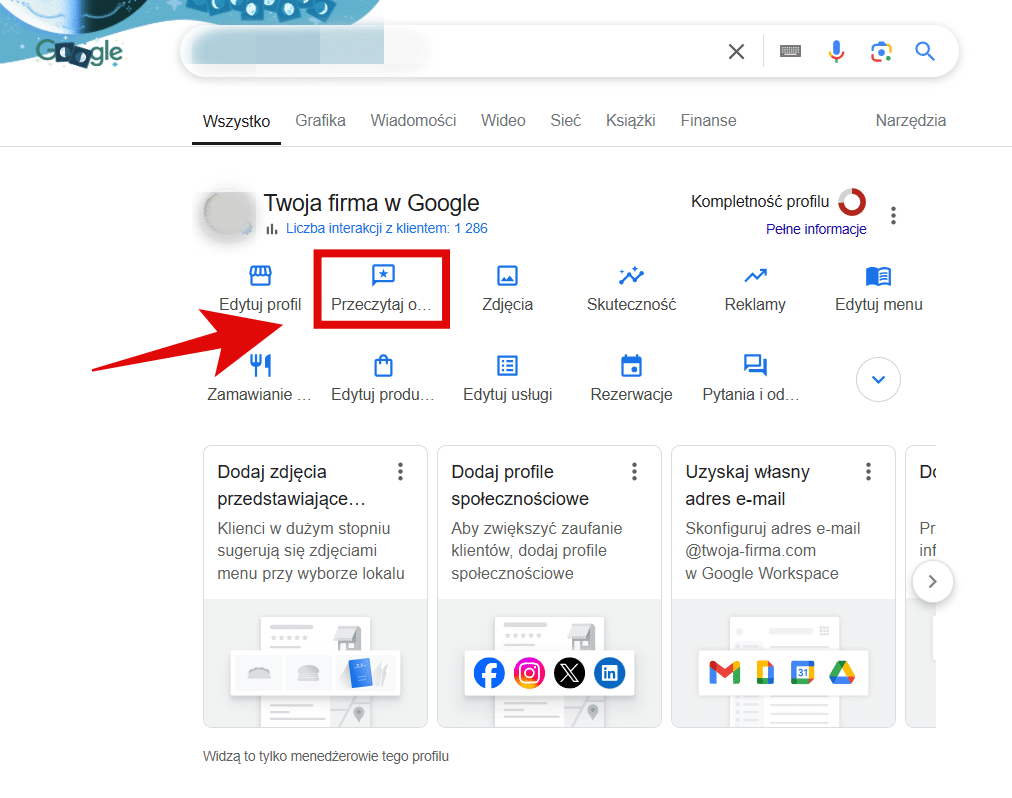Click the Google Docs icon in e-mail card
Viewport: 1012px width, 798px height.
(x=765, y=673)
